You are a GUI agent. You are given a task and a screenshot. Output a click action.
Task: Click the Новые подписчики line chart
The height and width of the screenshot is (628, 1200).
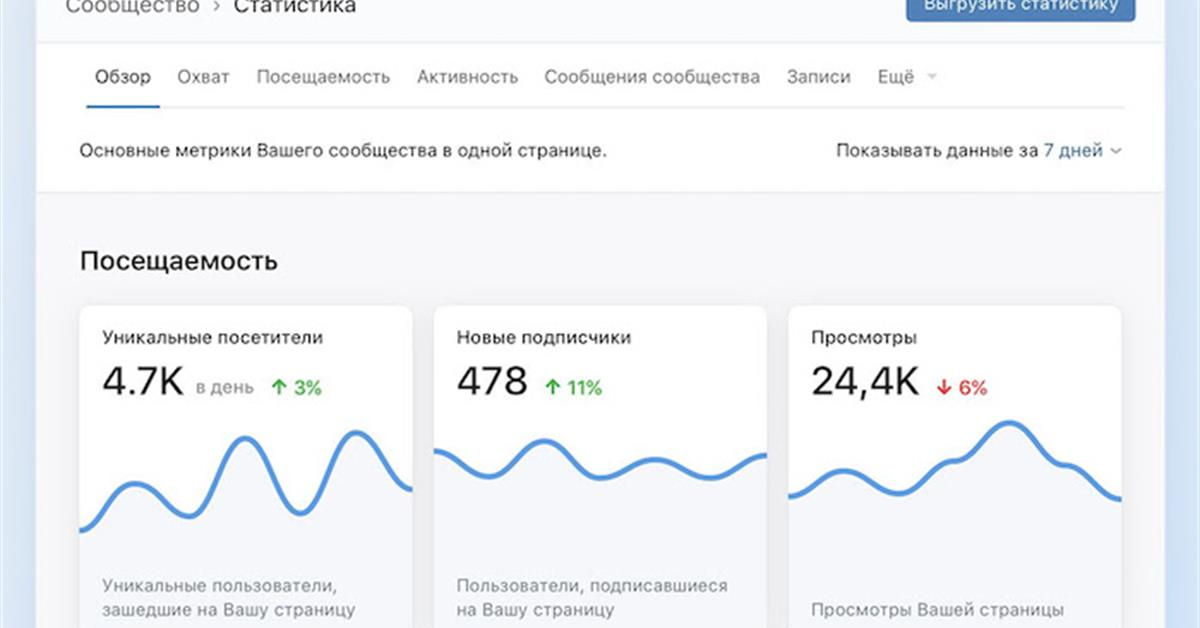600,465
